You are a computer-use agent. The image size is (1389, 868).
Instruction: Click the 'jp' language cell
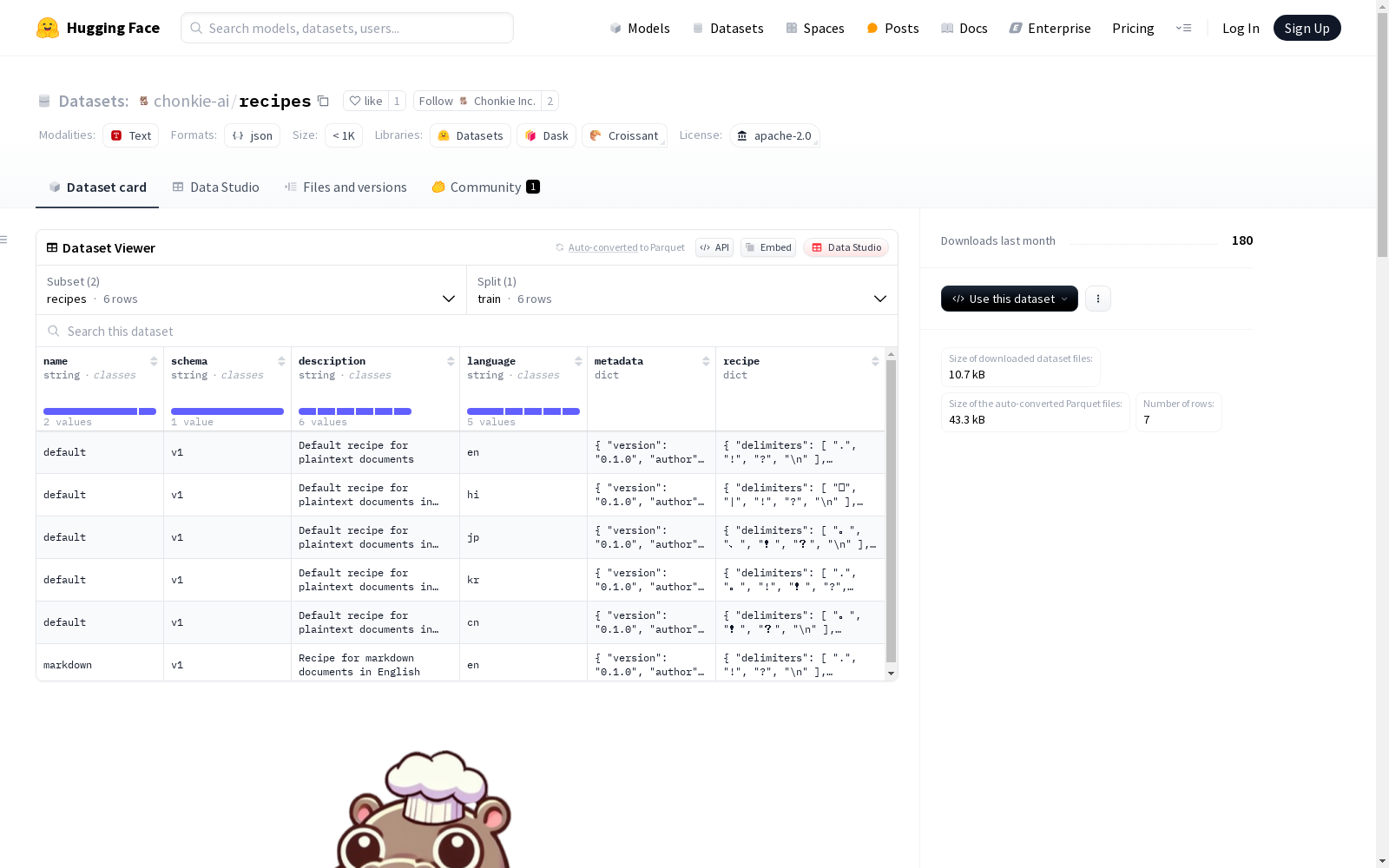(x=523, y=537)
